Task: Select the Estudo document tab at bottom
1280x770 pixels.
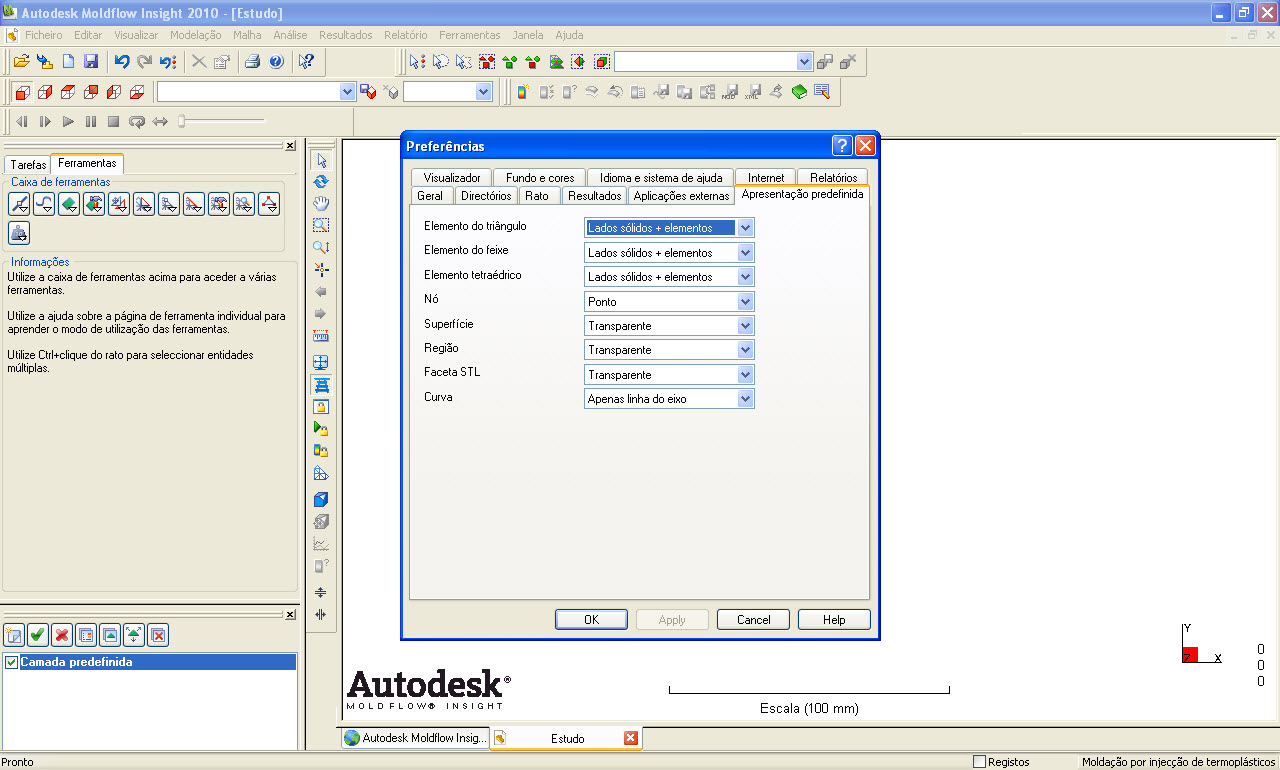Action: coord(567,739)
